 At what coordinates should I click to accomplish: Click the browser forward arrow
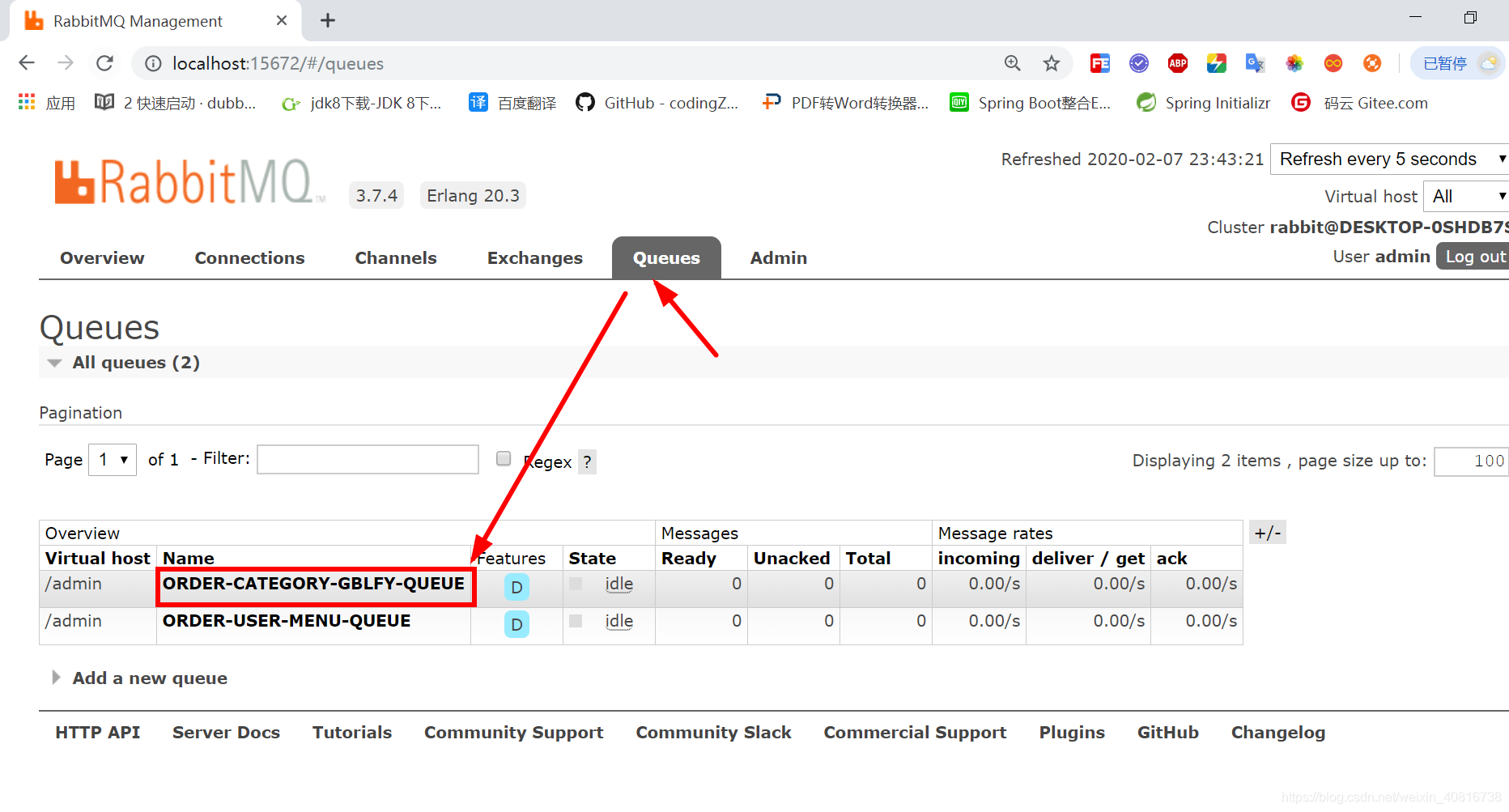pos(66,63)
